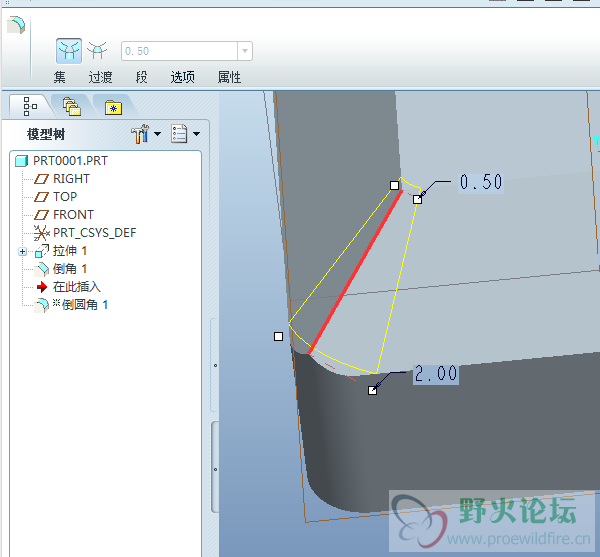Click the square handle at the top of the red edge
Image resolution: width=600 pixels, height=557 pixels.
tap(395, 186)
